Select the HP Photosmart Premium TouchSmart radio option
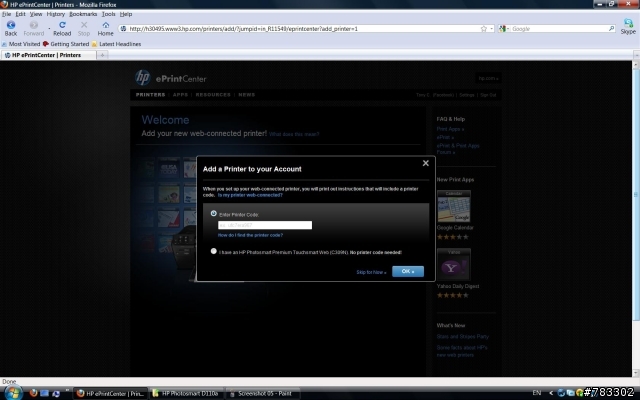This screenshot has width=640, height=400. tap(213, 251)
